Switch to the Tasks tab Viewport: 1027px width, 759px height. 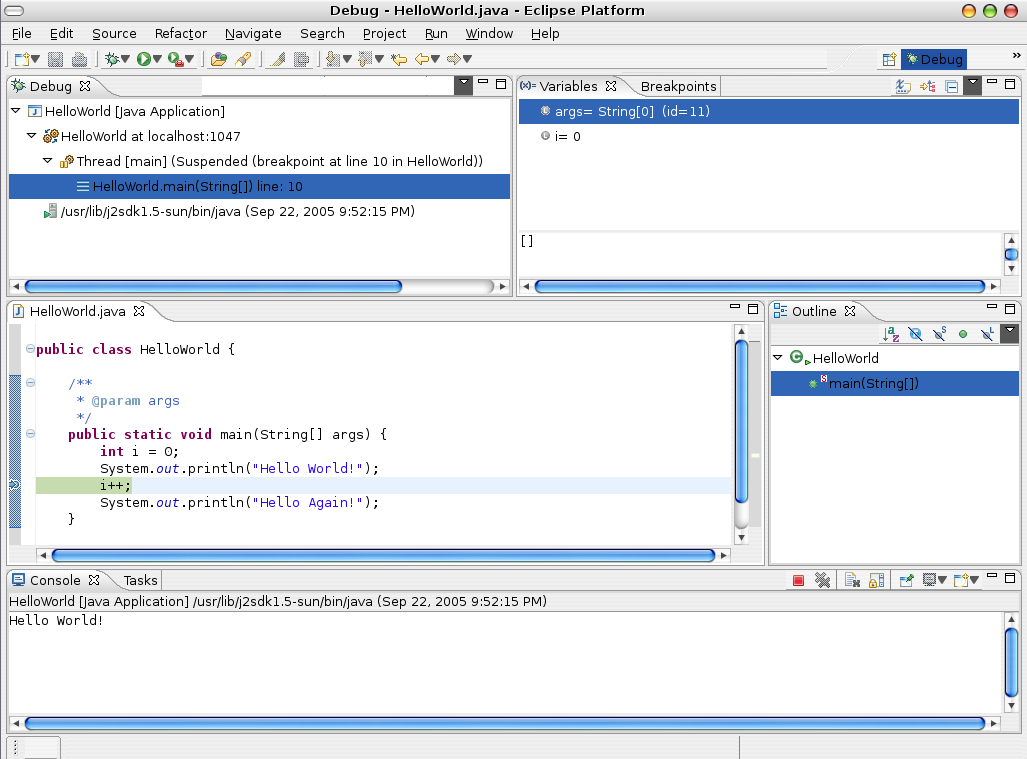pos(140,581)
